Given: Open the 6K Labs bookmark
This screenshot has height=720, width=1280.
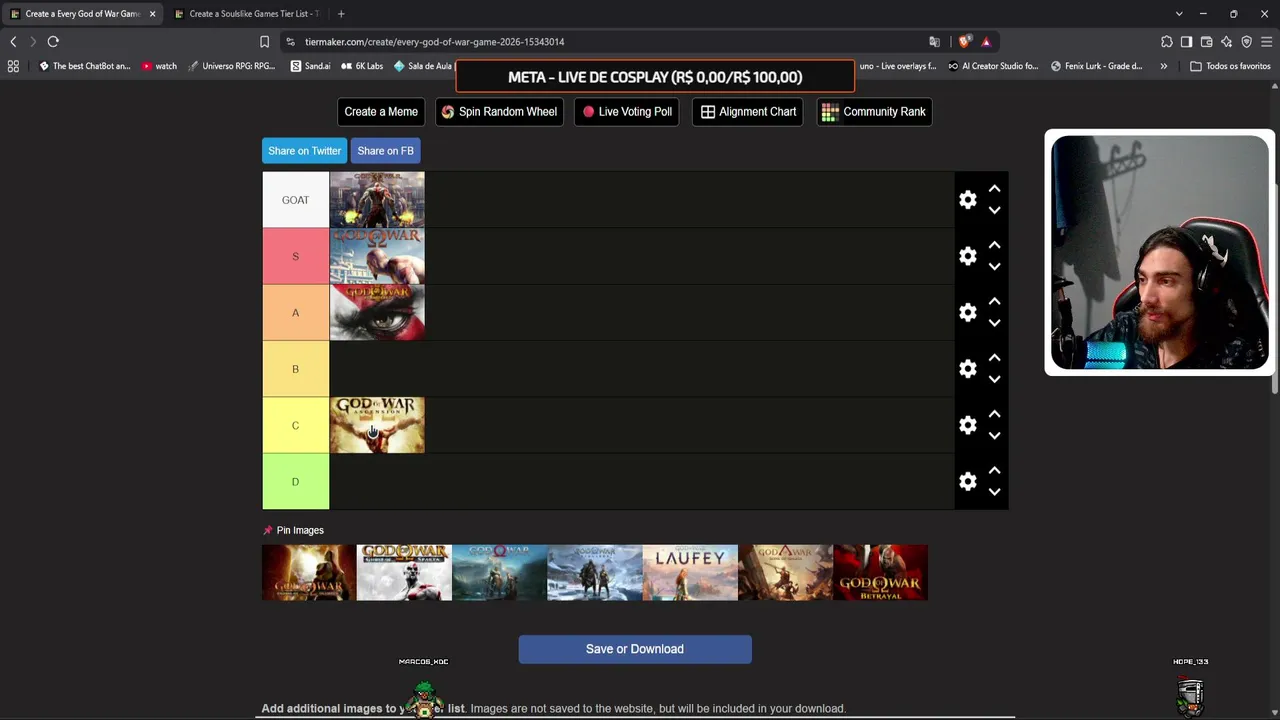Looking at the screenshot, I should (362, 66).
